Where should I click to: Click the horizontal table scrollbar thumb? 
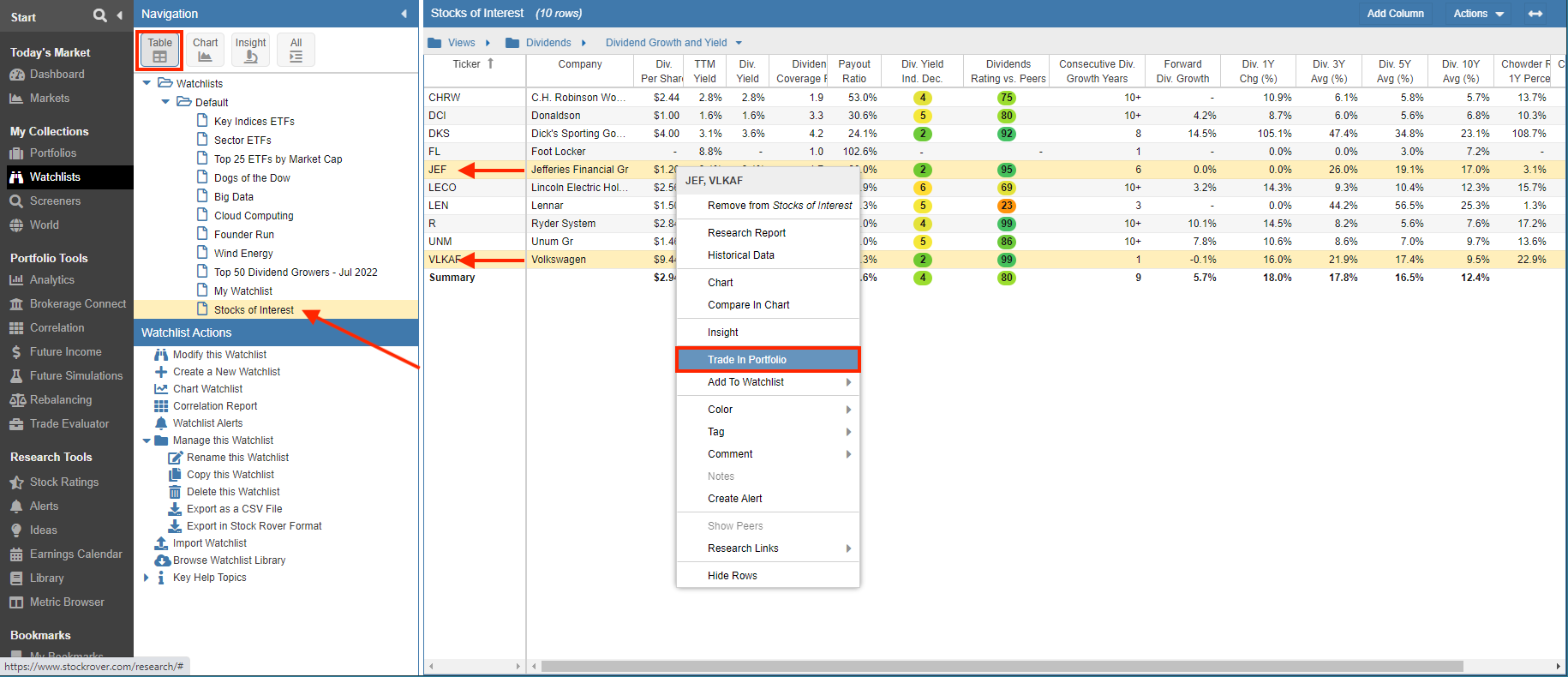tap(1002, 666)
